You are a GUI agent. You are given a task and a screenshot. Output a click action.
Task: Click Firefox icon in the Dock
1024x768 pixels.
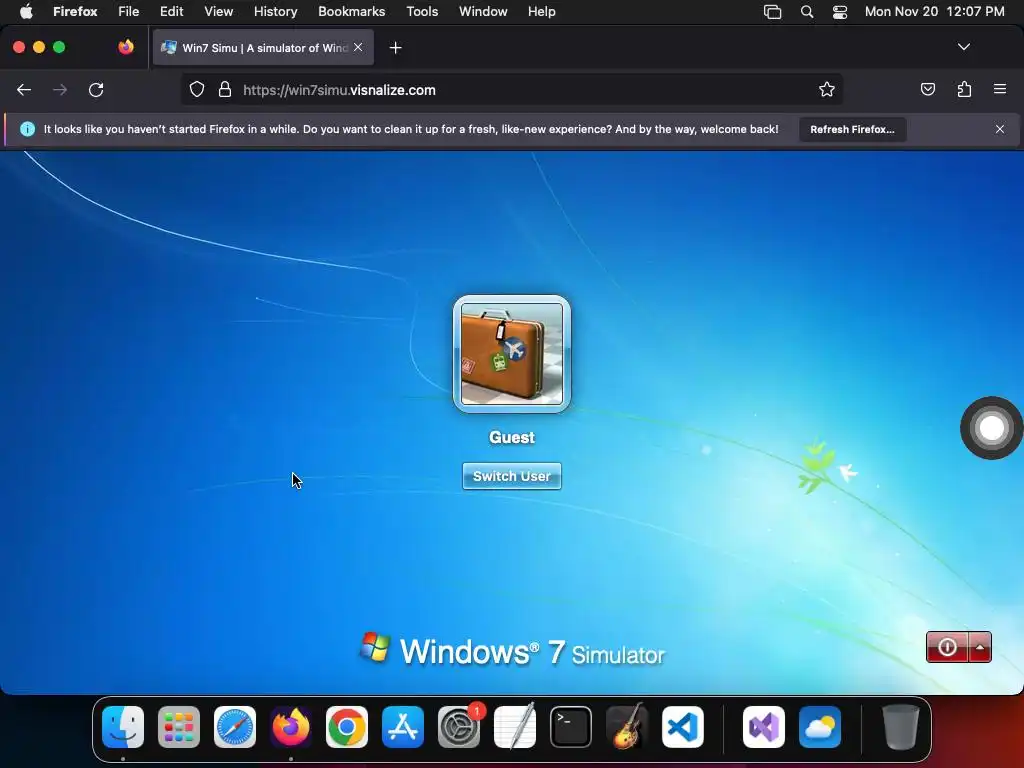291,727
